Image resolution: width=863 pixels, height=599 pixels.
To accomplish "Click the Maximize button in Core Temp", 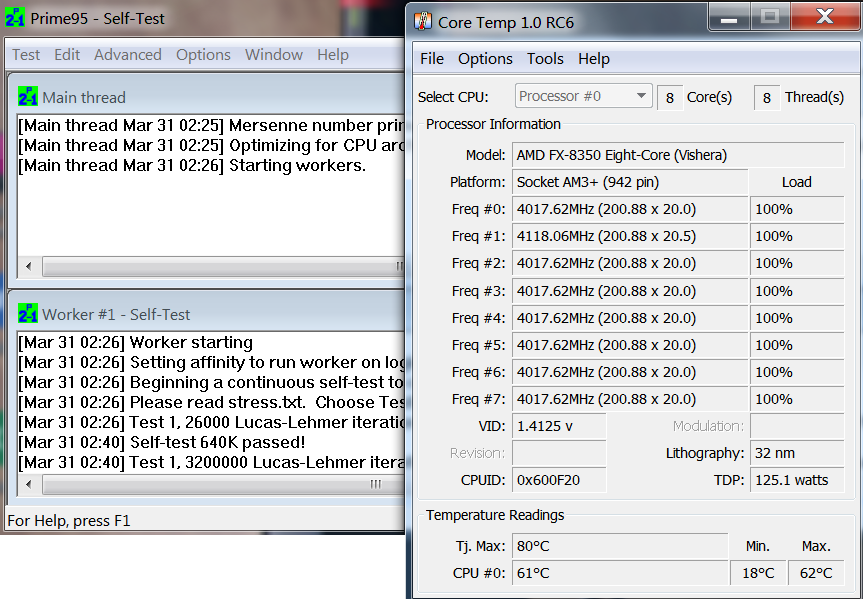I will click(x=769, y=17).
